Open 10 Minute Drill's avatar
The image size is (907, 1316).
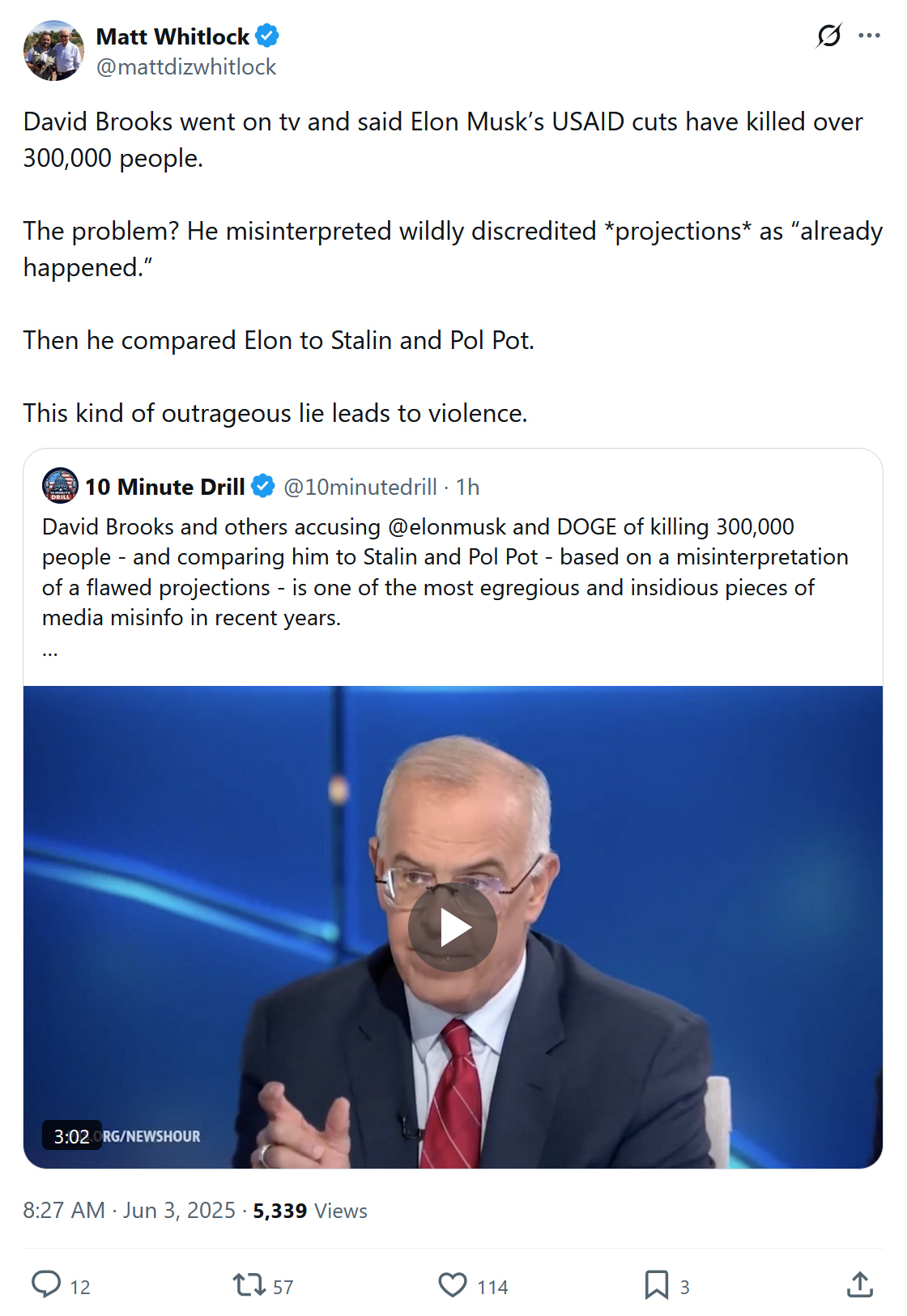[60, 486]
